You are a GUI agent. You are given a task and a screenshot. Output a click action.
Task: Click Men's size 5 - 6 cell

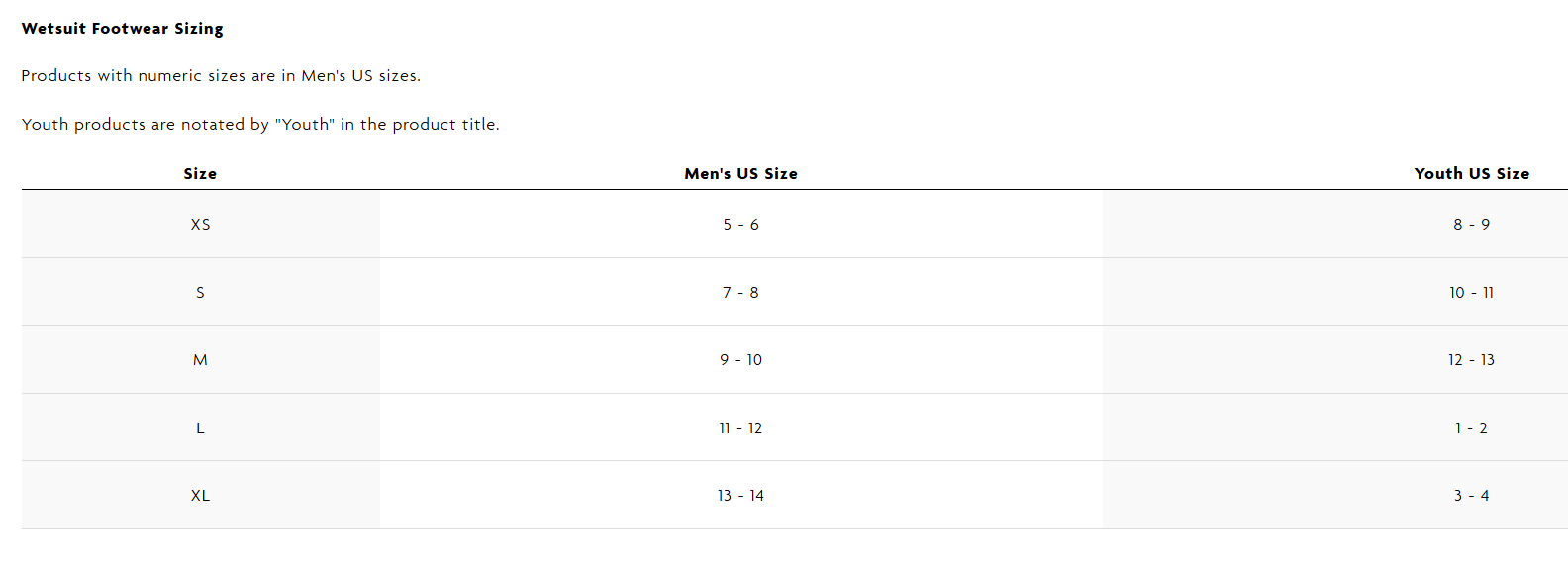(x=741, y=225)
